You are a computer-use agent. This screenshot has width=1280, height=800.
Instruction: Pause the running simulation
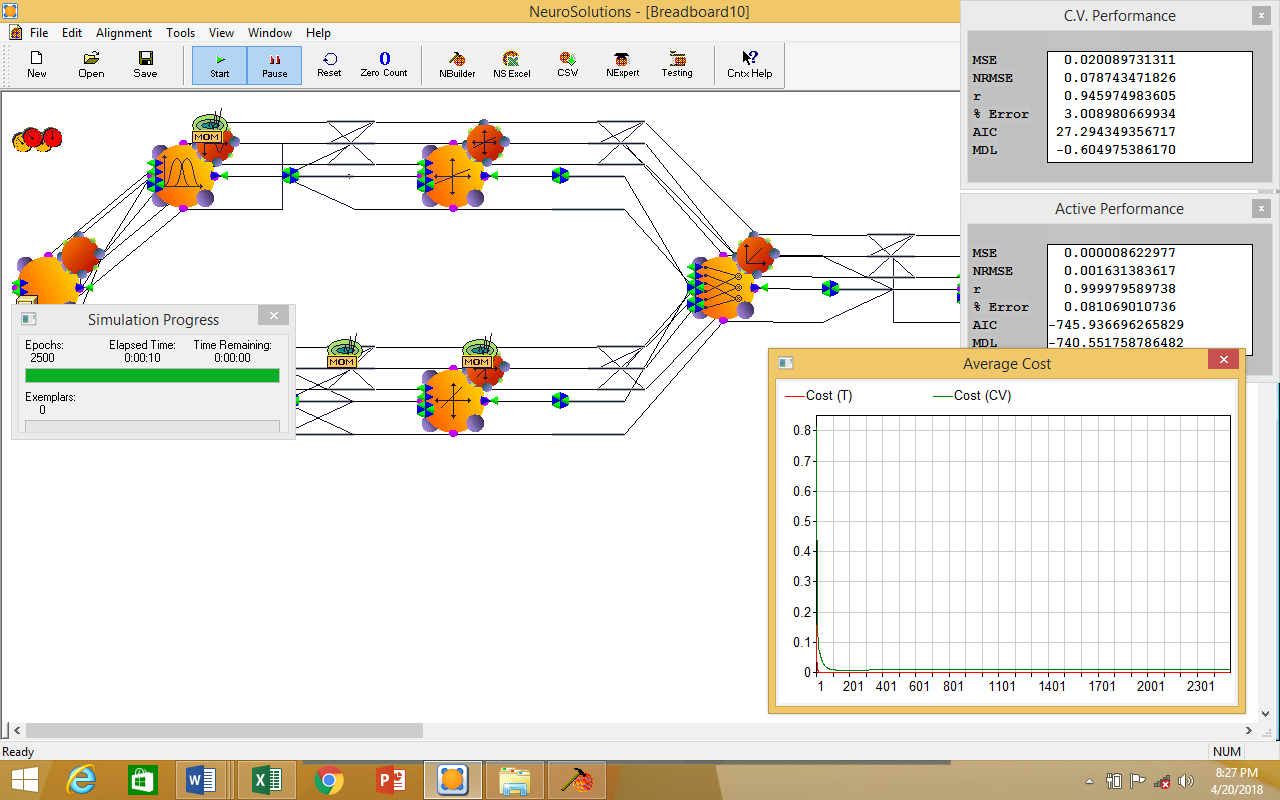(274, 65)
